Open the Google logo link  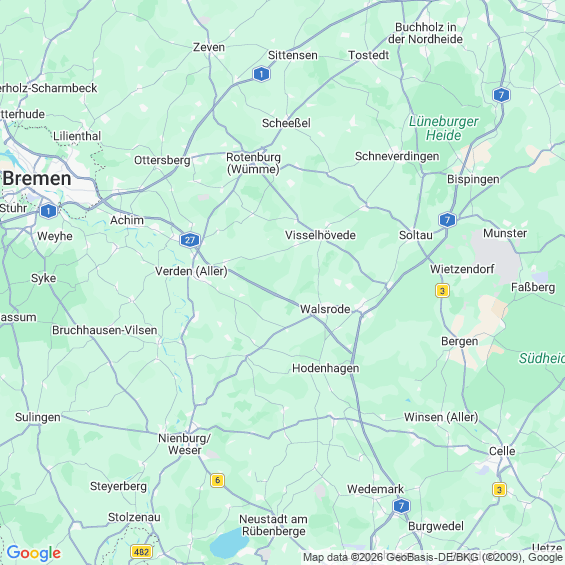click(34, 553)
